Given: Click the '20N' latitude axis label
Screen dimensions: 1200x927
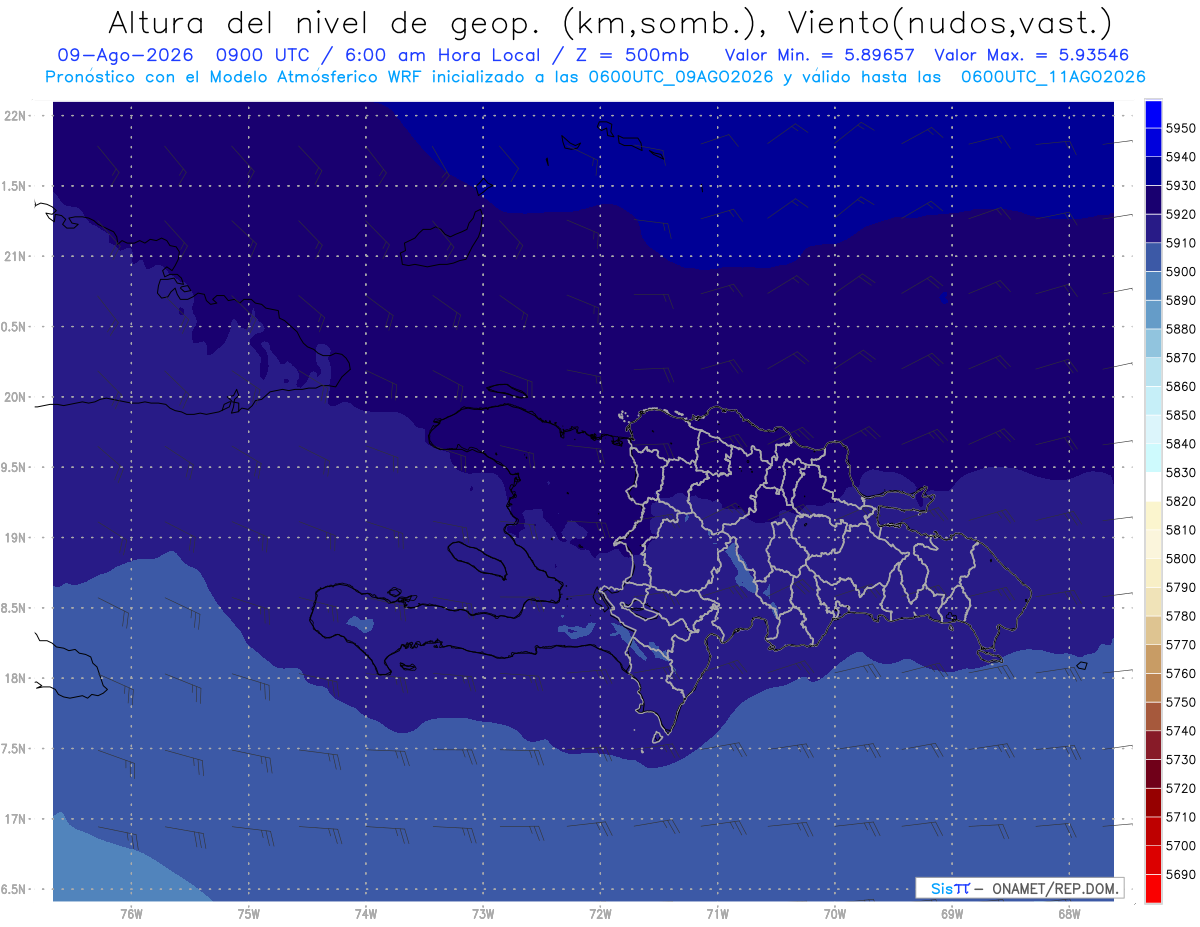Looking at the screenshot, I should tap(15, 397).
